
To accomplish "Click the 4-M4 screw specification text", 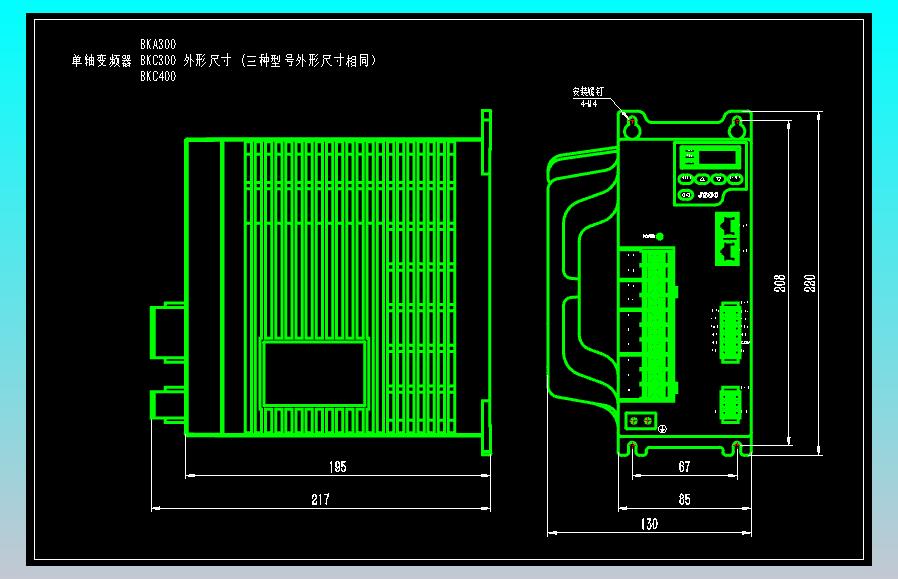I will point(589,104).
